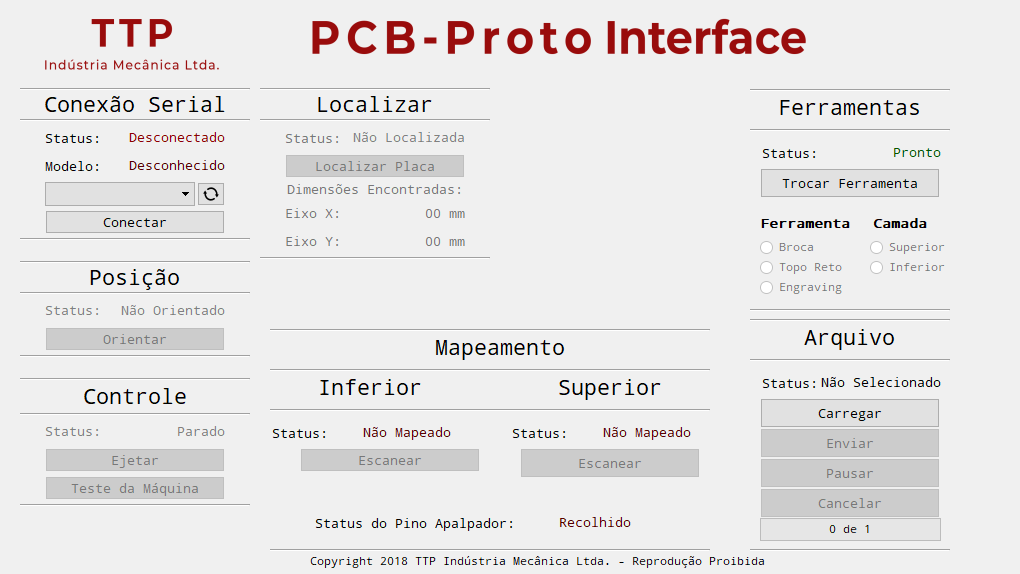Click the 'PCB-Proto Interface' title
The image size is (1020, 574).
pos(558,38)
